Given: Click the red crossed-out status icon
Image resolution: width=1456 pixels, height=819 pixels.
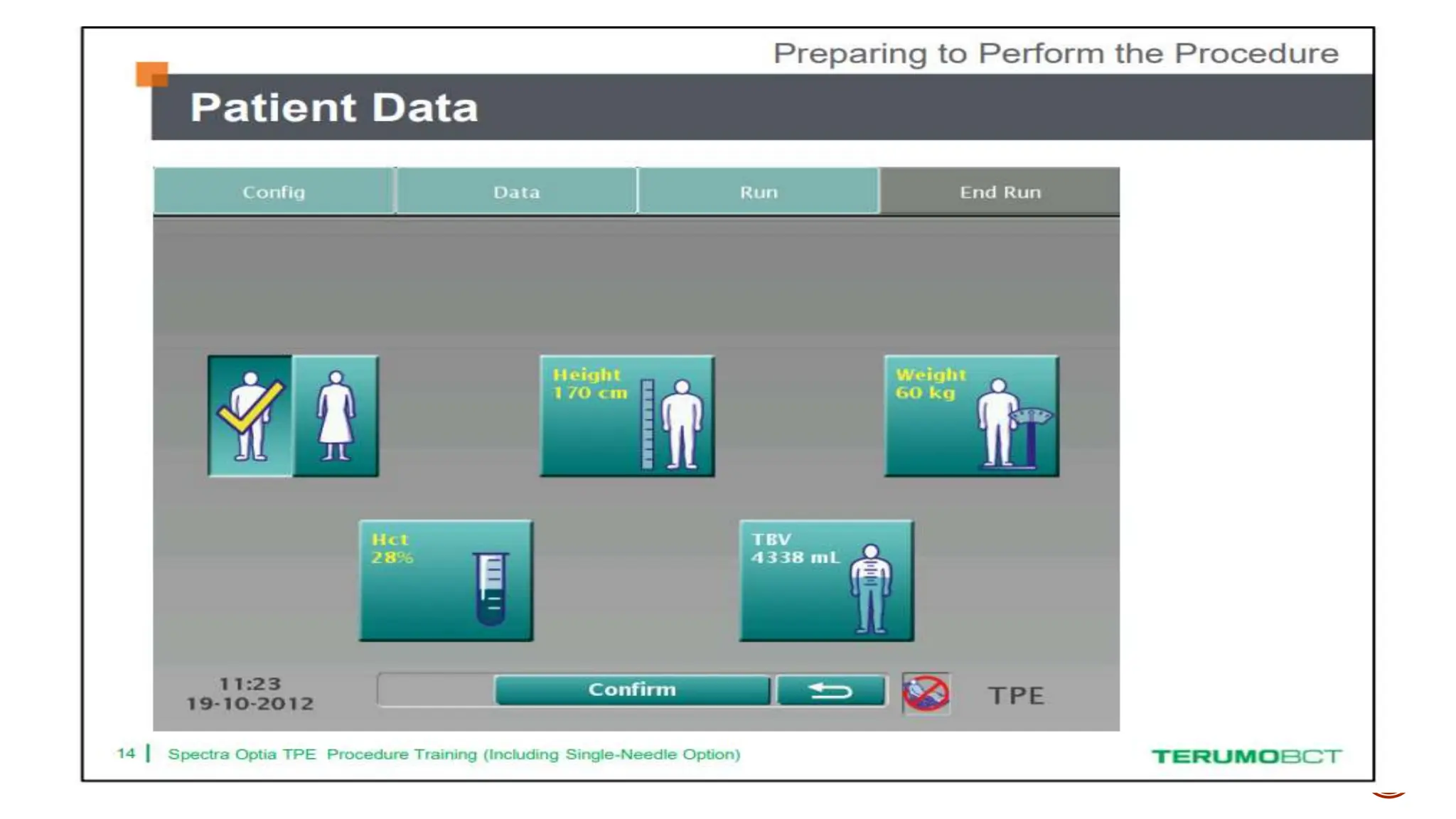Looking at the screenshot, I should point(926,693).
